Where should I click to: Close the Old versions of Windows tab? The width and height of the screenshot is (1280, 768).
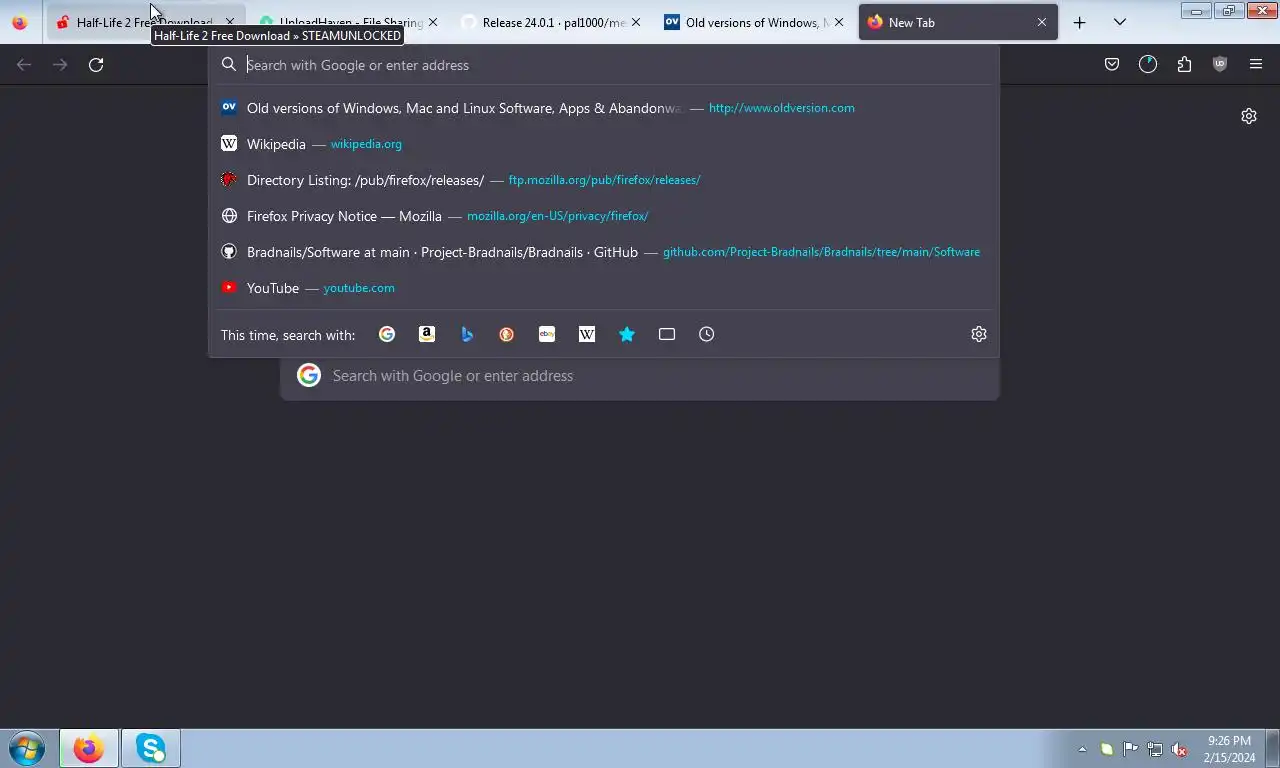(839, 22)
